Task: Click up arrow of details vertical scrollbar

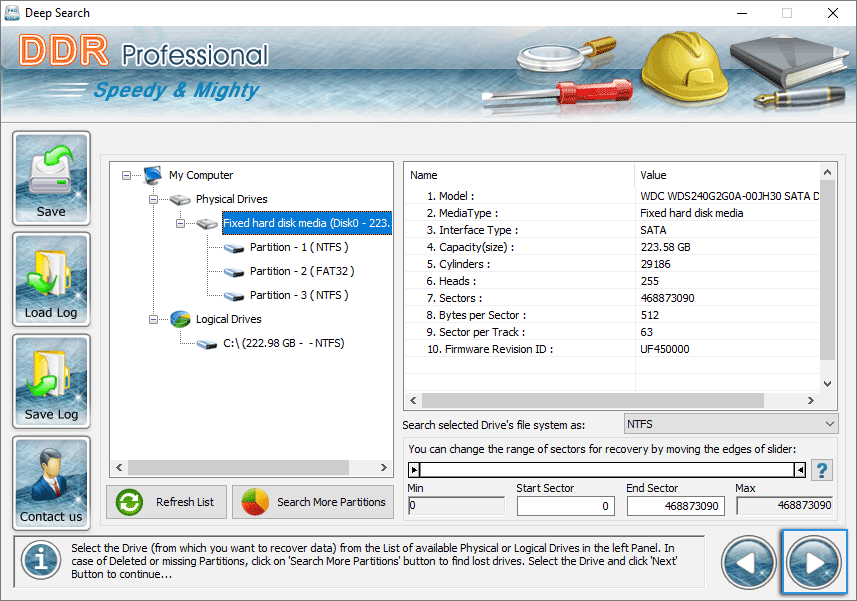Action: click(x=827, y=173)
